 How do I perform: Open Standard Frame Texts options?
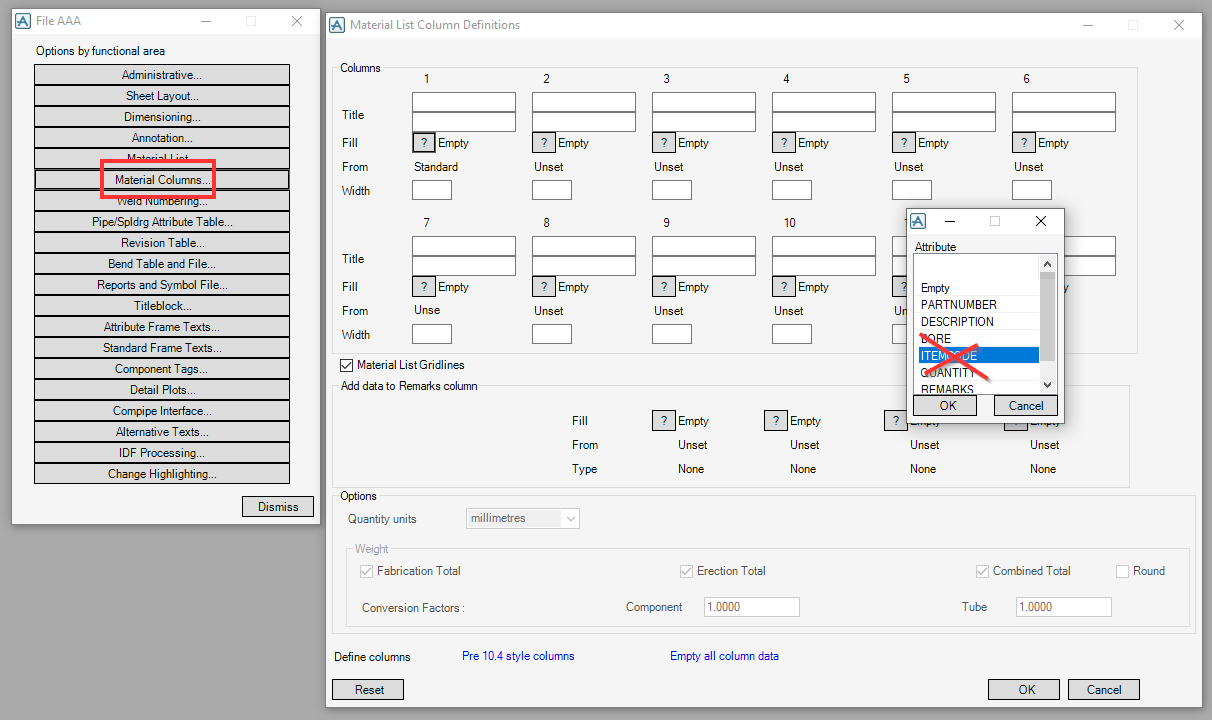tap(162, 348)
